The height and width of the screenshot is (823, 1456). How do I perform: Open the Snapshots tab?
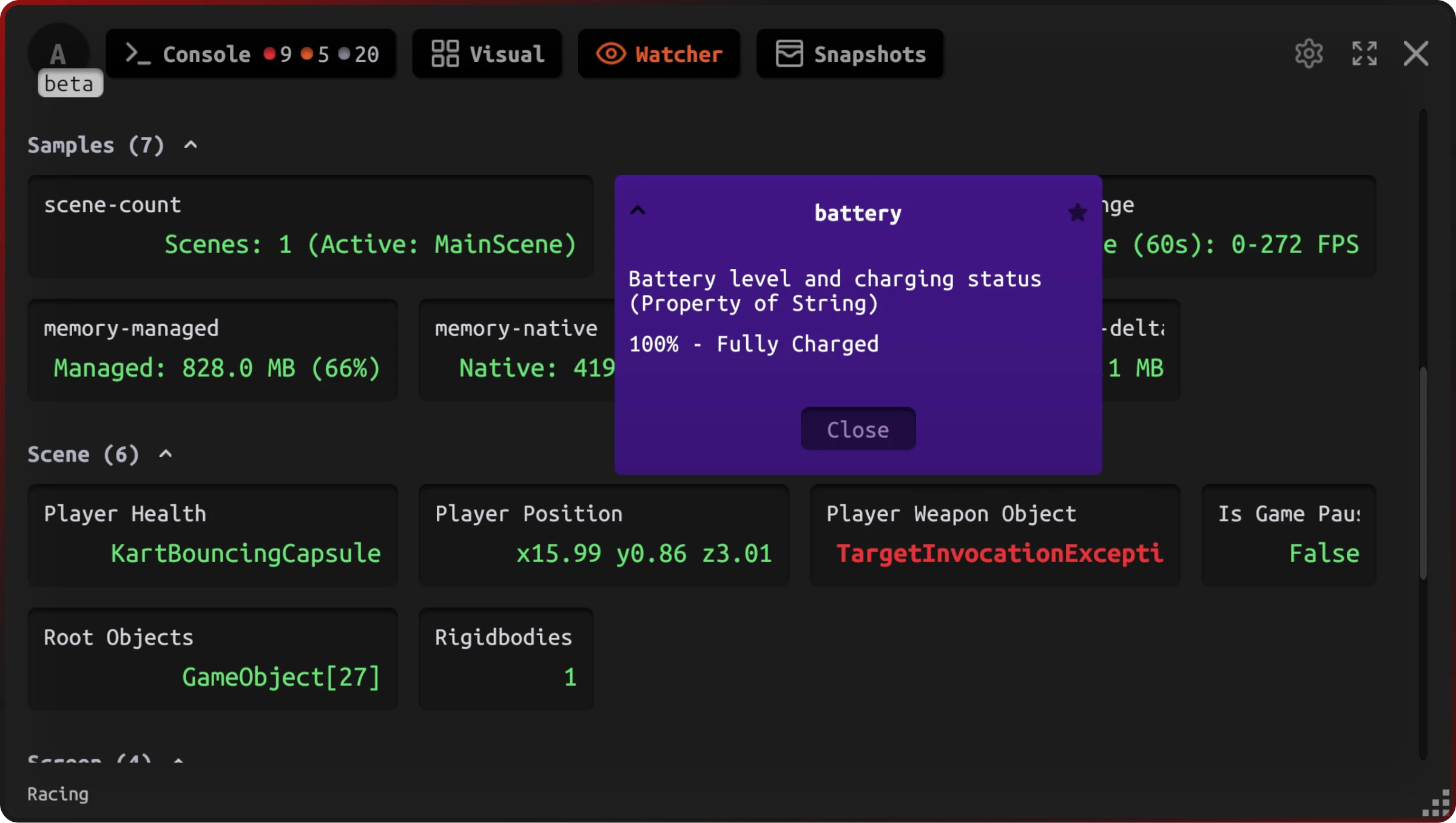850,54
